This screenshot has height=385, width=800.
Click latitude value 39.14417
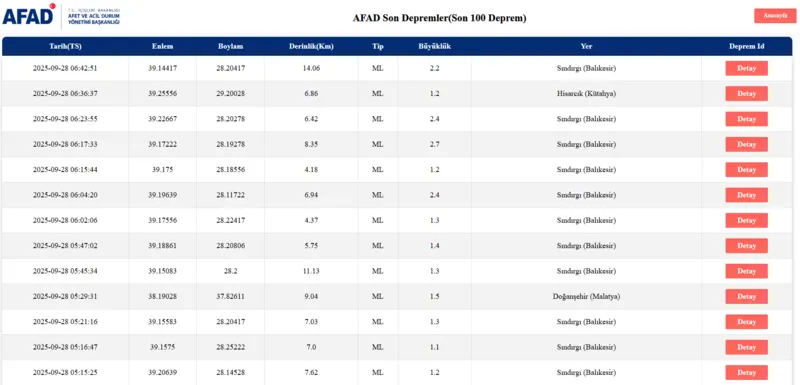162,68
